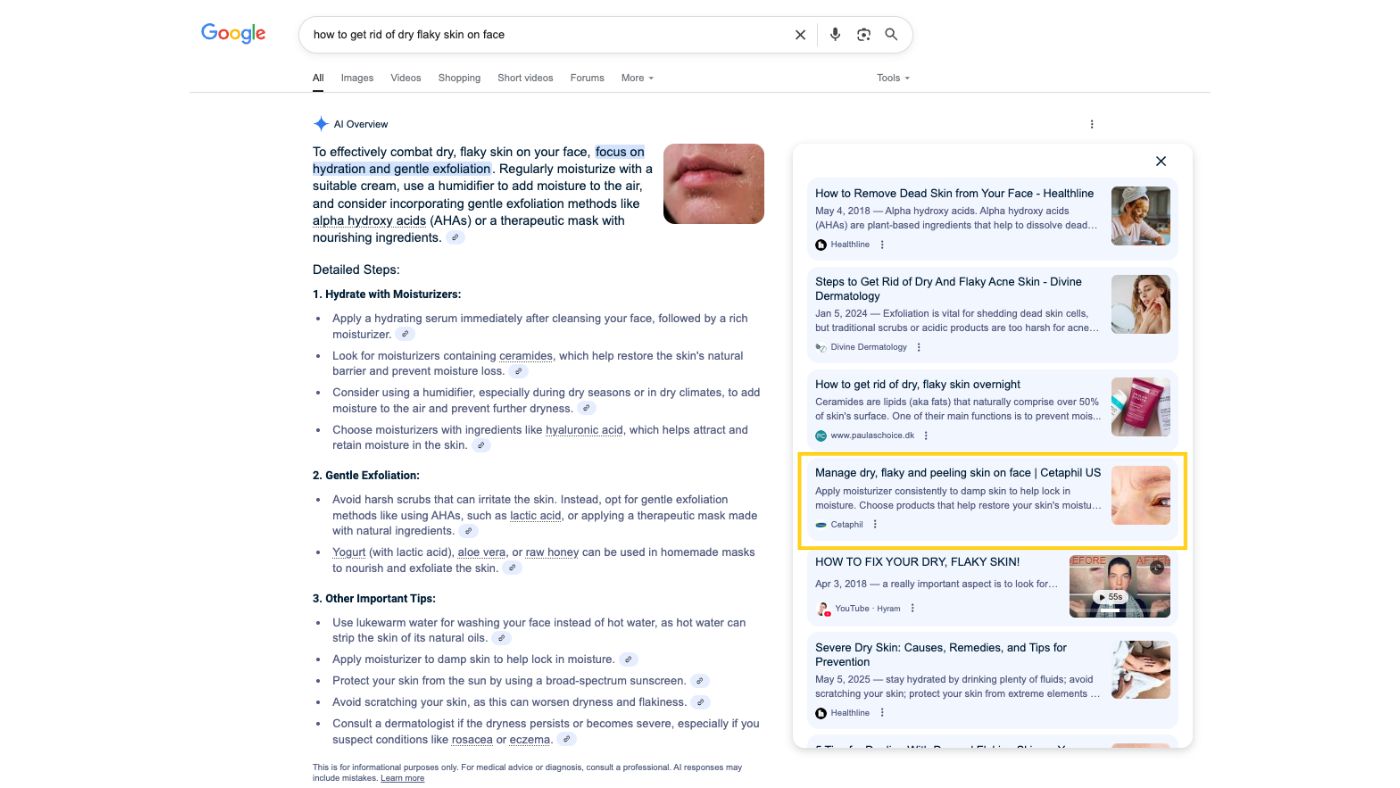1400x788 pixels.
Task: Click the dry lips image in AI Overview
Action: pos(713,184)
